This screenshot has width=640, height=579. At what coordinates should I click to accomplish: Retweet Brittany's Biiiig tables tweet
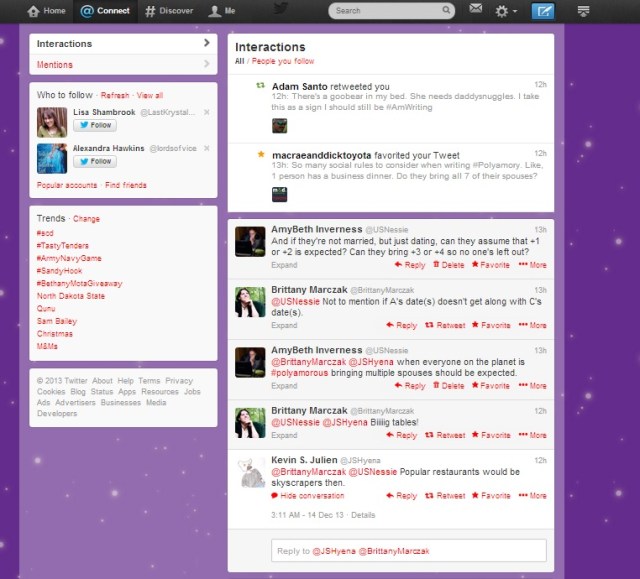point(445,435)
